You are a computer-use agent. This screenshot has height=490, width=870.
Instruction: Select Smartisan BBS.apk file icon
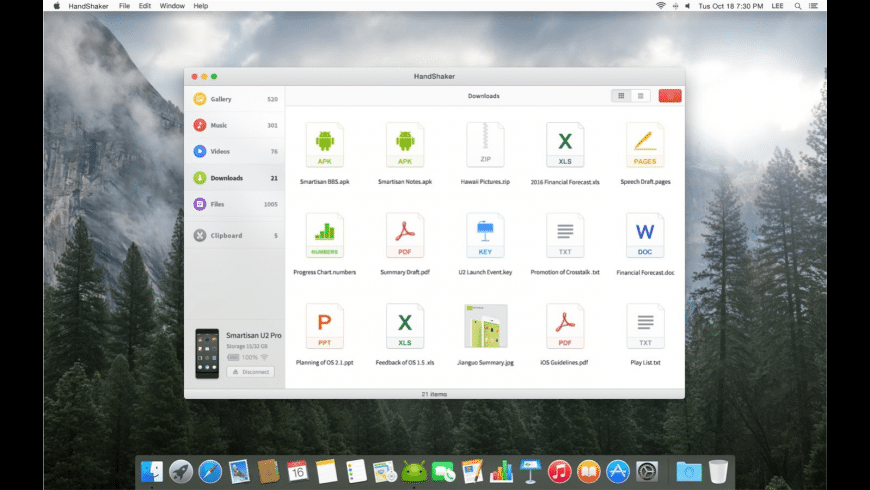click(325, 145)
